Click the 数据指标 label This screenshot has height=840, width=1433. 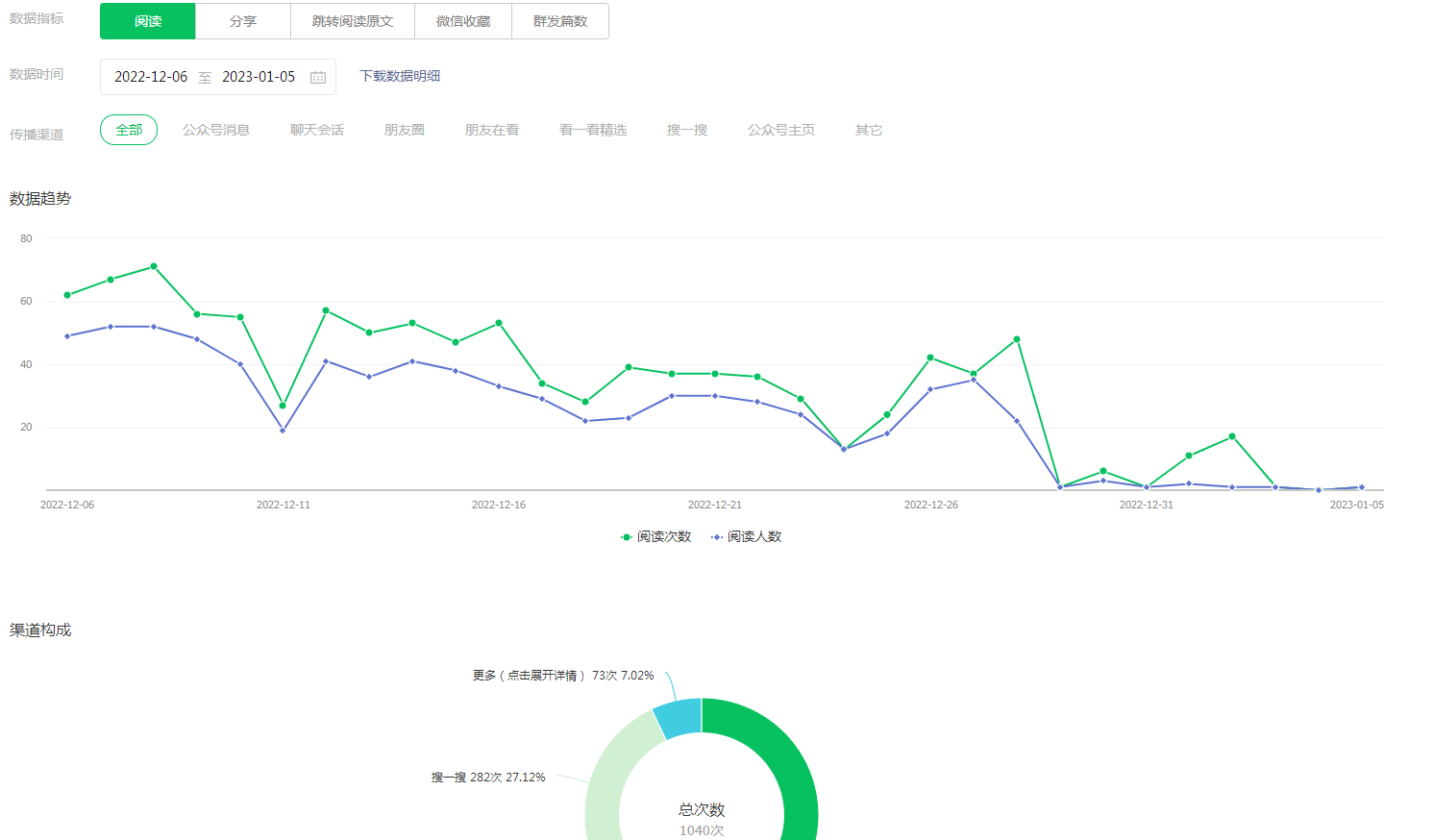[37, 18]
